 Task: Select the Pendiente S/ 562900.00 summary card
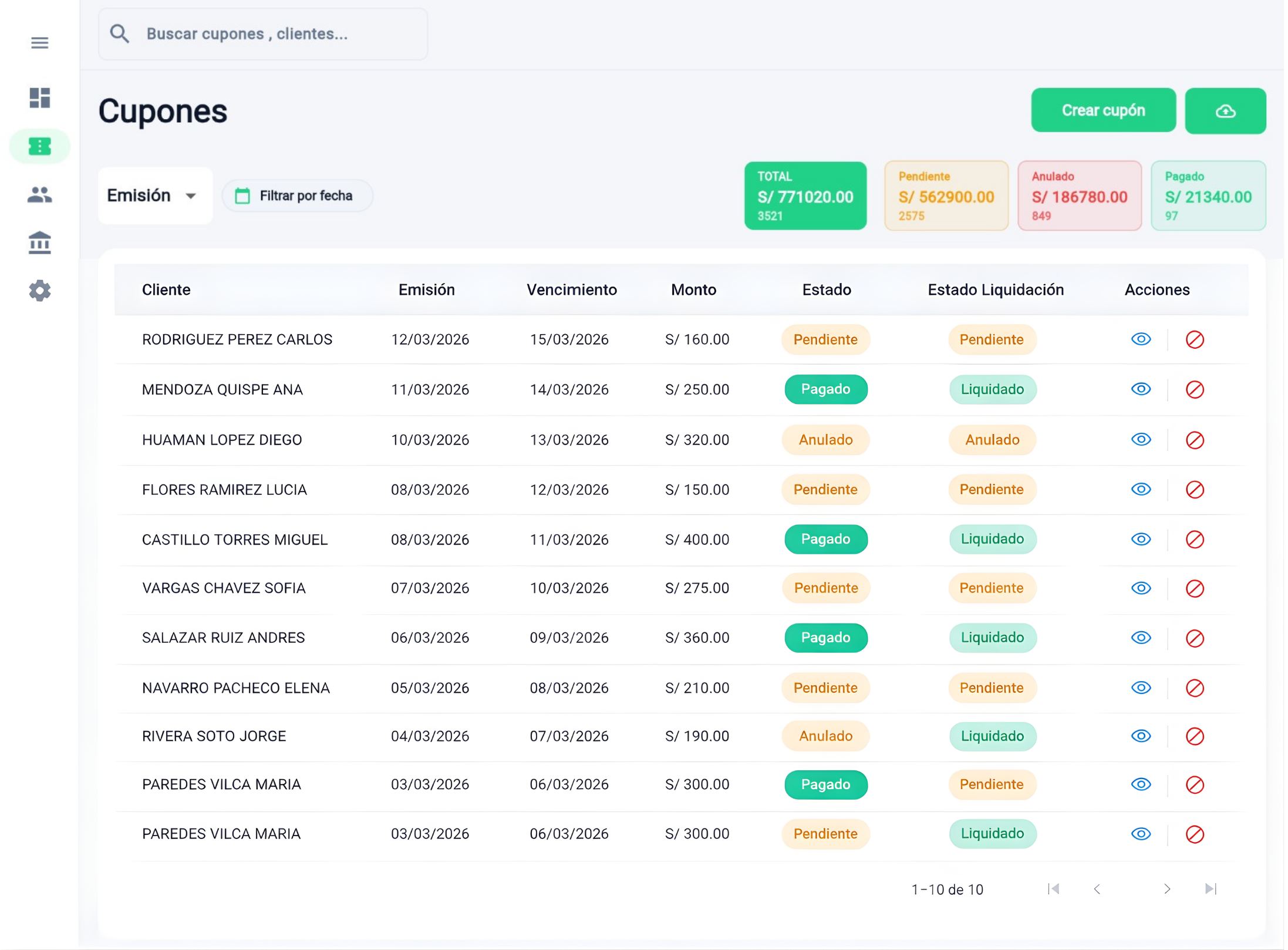pyautogui.click(x=946, y=196)
